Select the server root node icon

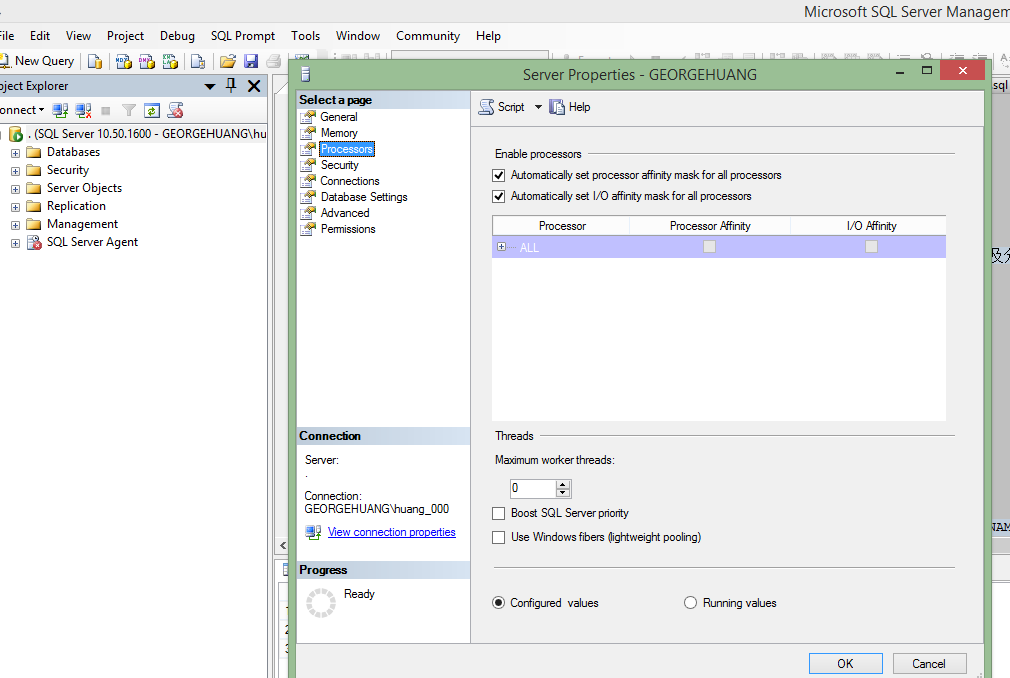coord(16,134)
